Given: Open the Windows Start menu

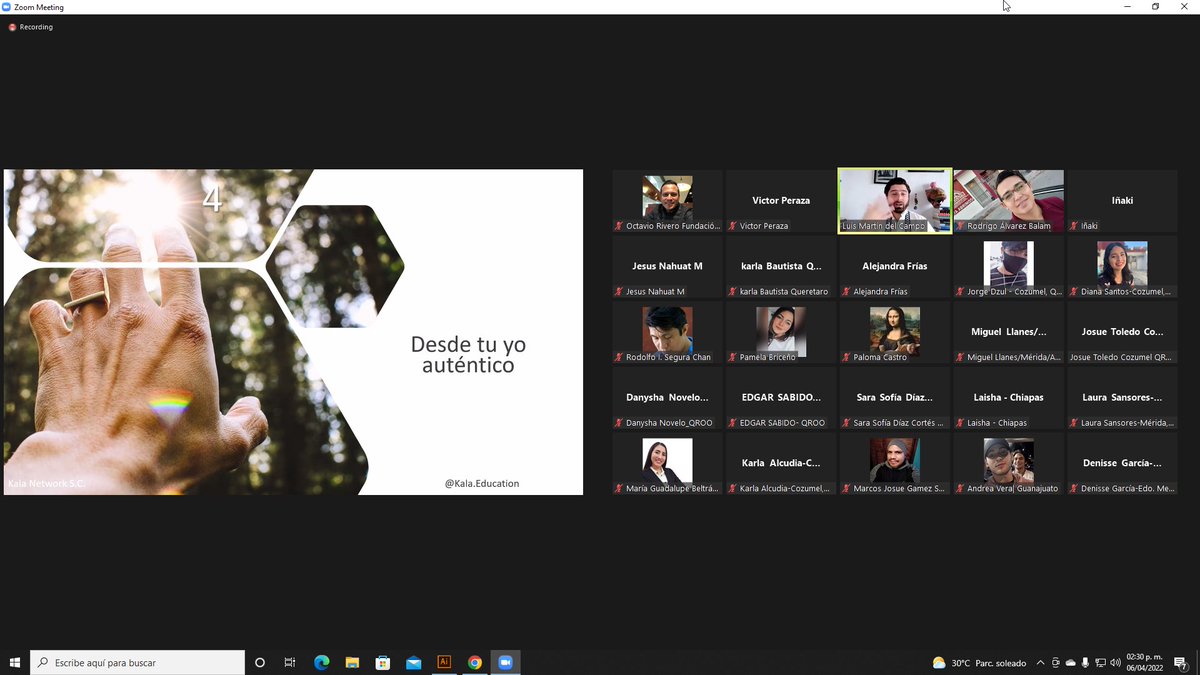Looking at the screenshot, I should 15,662.
